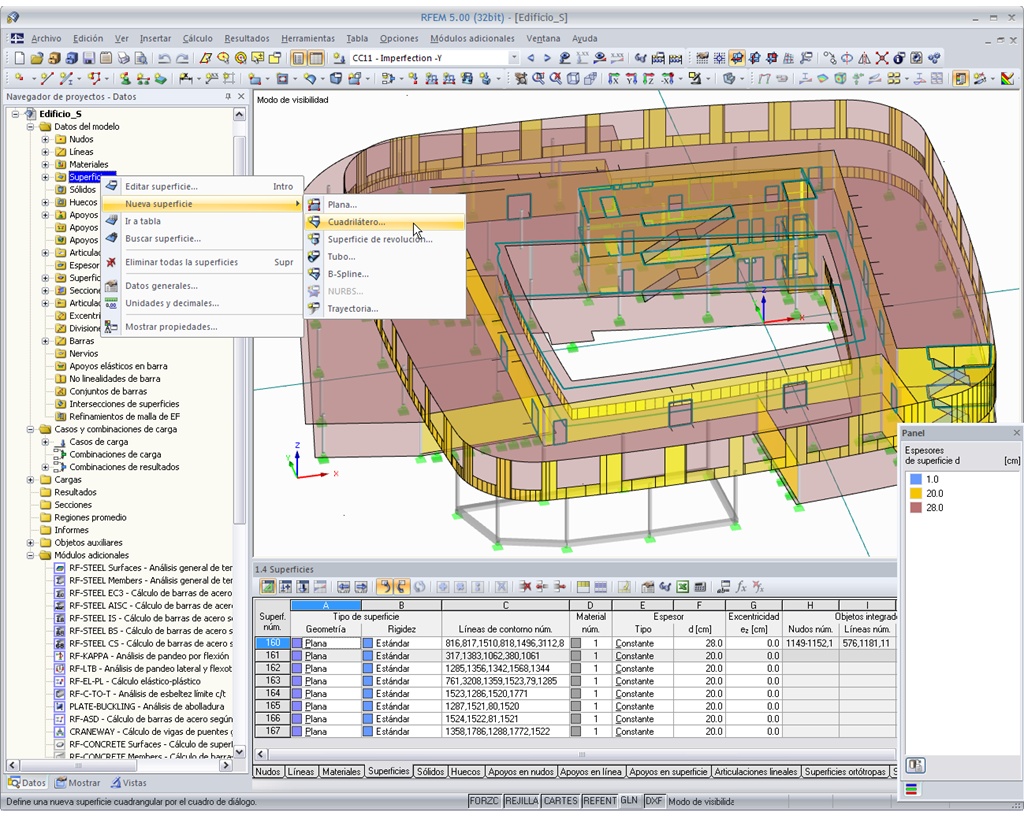Click the Open folder icon in toolbar

pyautogui.click(x=37, y=58)
